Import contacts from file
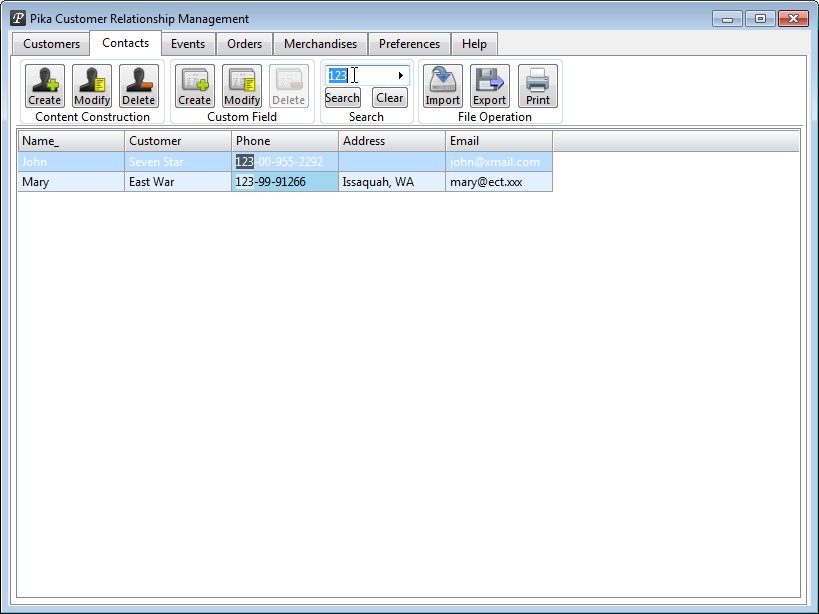This screenshot has height=614, width=819. pos(443,86)
